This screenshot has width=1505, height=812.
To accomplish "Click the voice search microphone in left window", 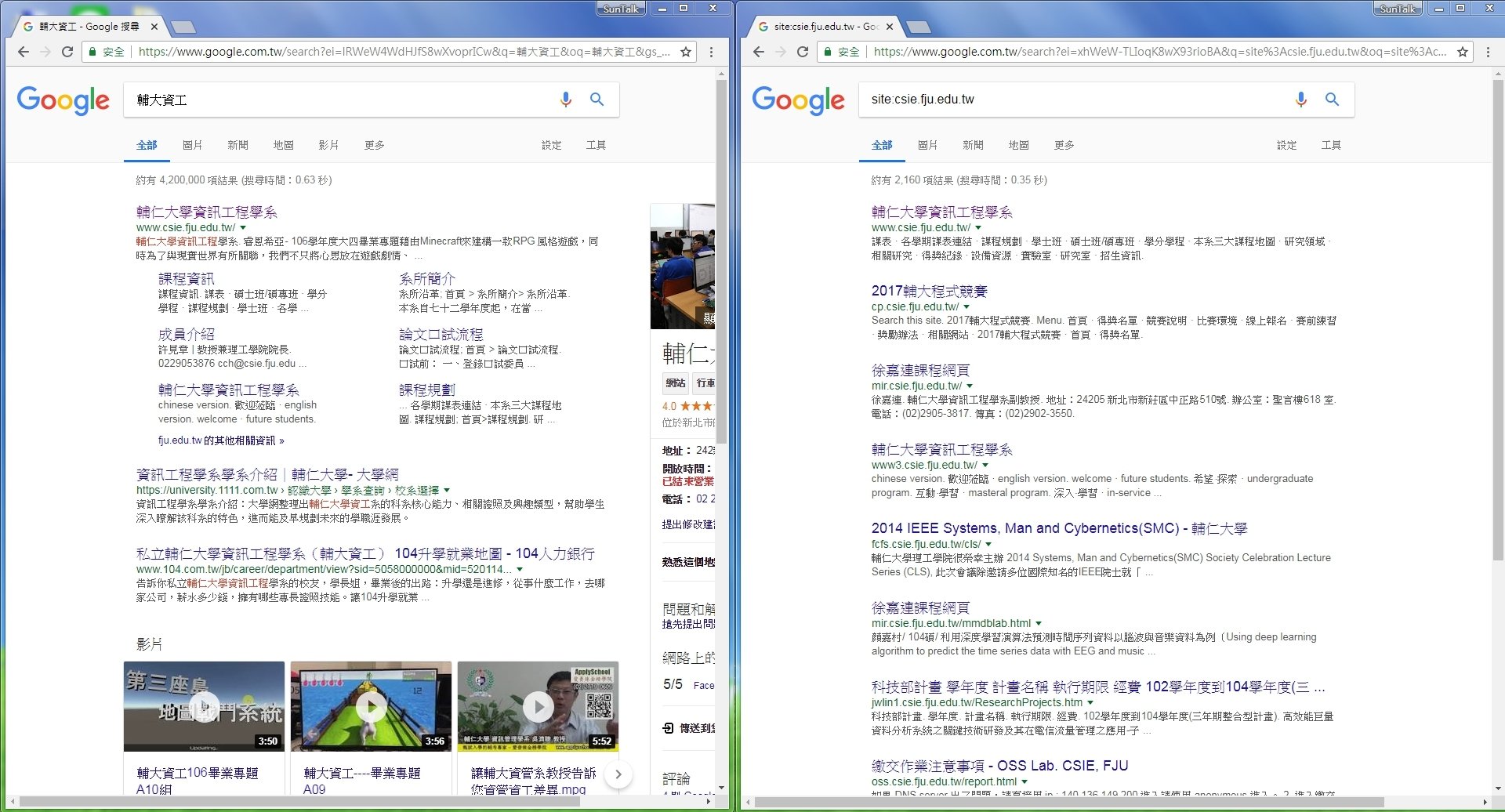I will [566, 100].
